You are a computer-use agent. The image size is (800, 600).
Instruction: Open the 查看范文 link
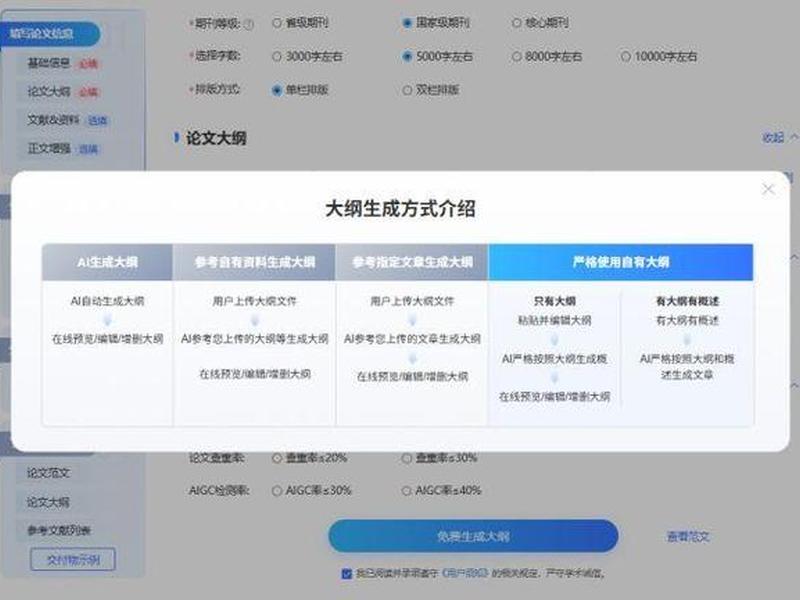point(688,536)
